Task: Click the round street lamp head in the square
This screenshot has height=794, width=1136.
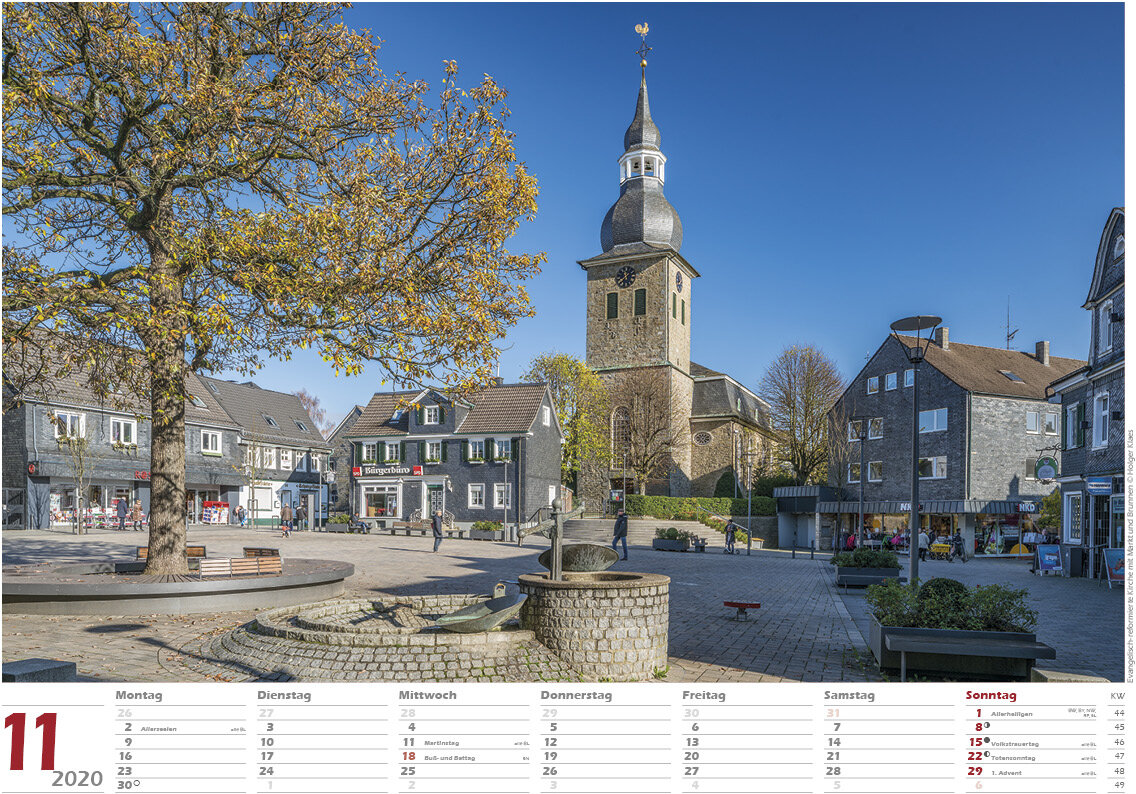Action: point(915,325)
